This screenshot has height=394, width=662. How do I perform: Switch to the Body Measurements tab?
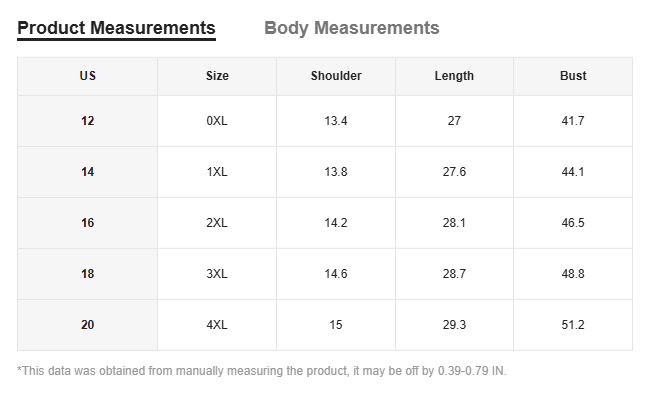352,28
